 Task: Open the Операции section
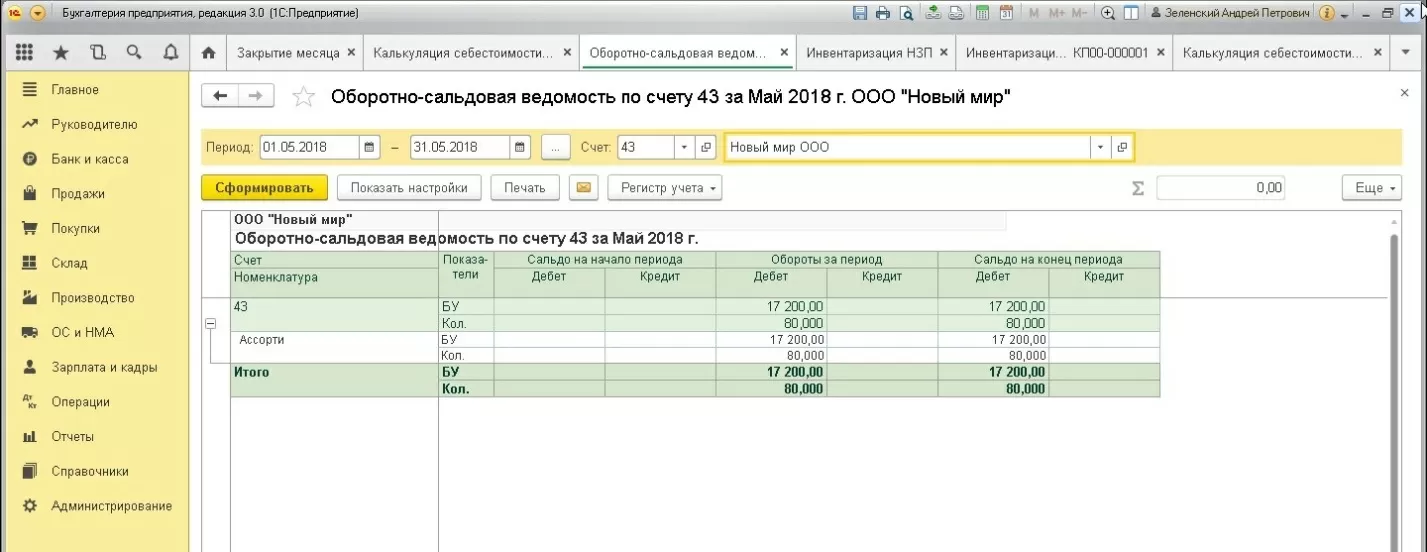pos(80,402)
